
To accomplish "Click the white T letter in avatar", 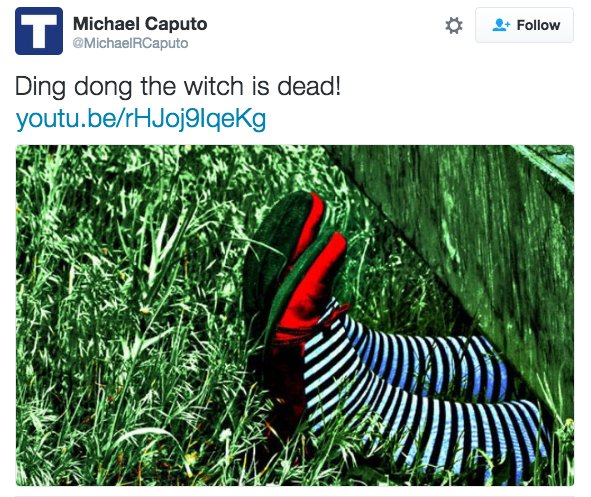I will coord(39,31).
